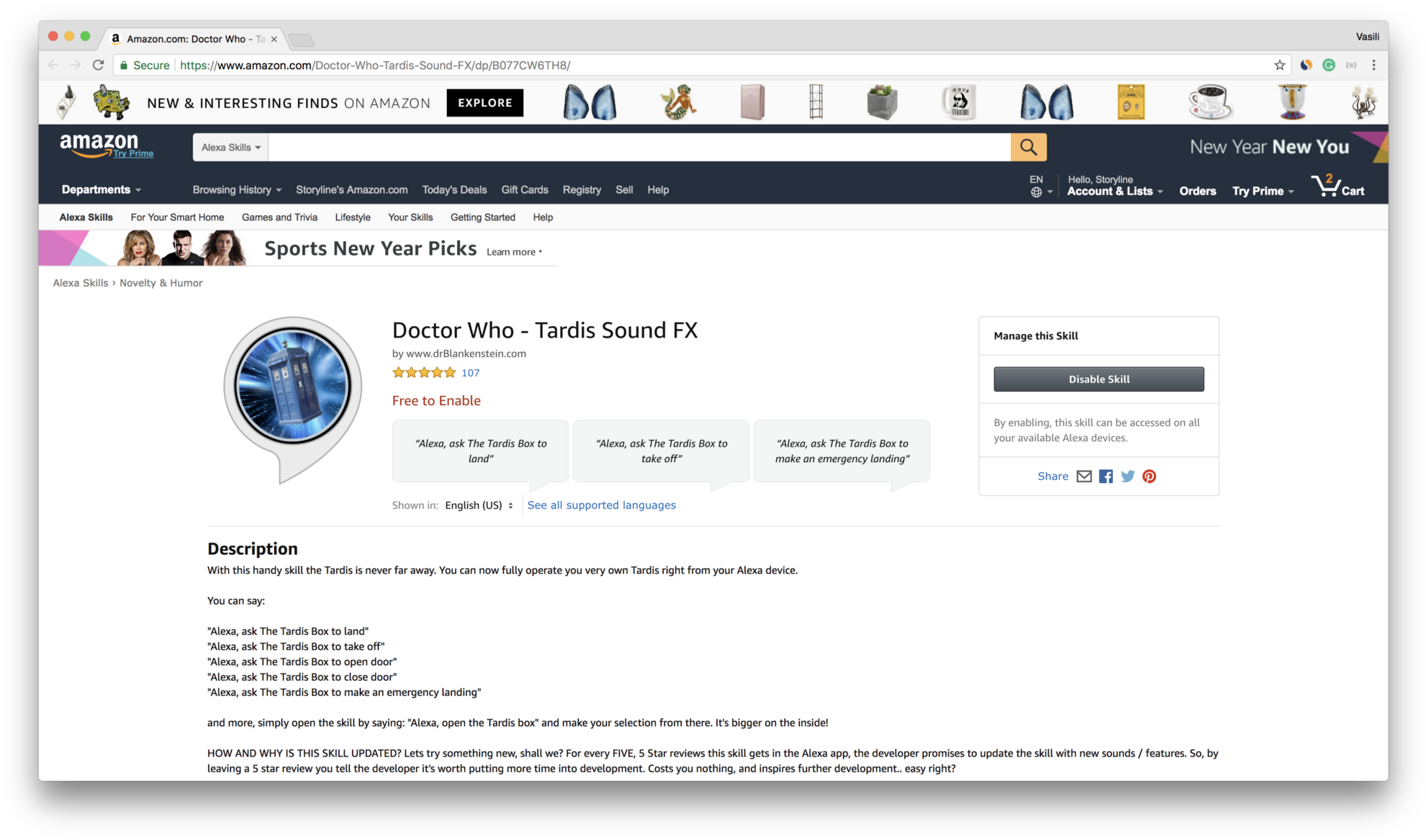Share skill on Twitter icon

coord(1127,477)
